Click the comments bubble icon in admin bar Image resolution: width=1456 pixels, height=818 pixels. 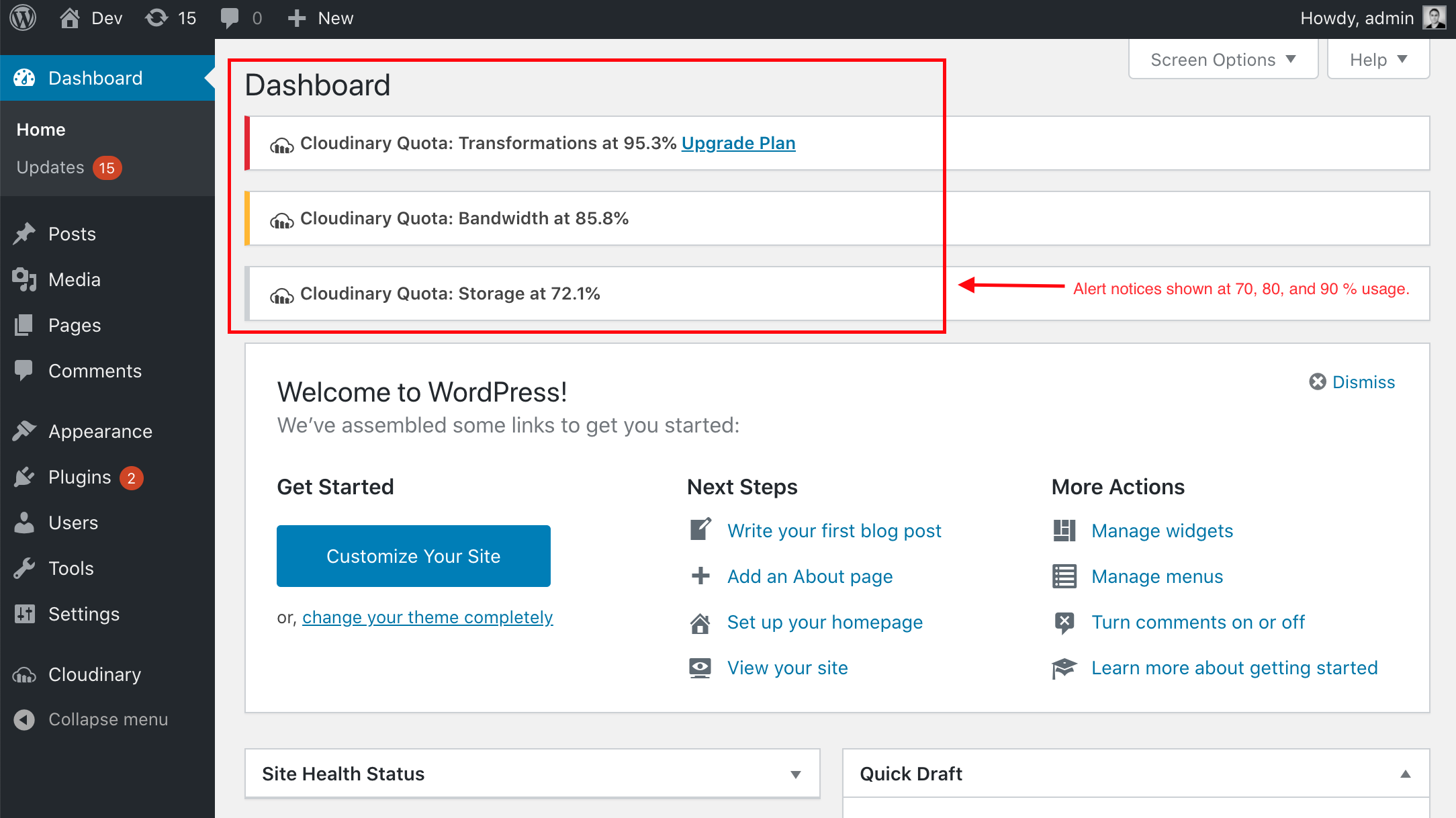pyautogui.click(x=230, y=18)
